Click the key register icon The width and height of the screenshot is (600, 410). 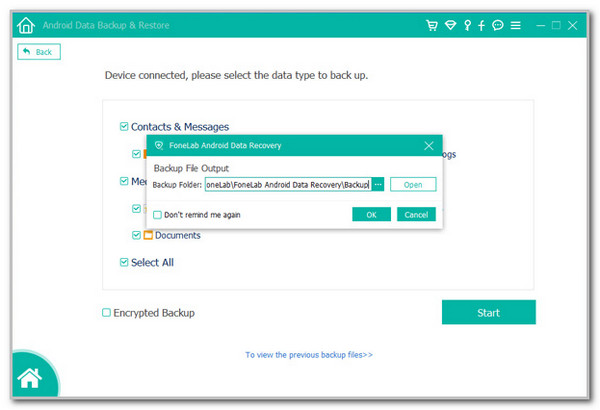point(465,25)
